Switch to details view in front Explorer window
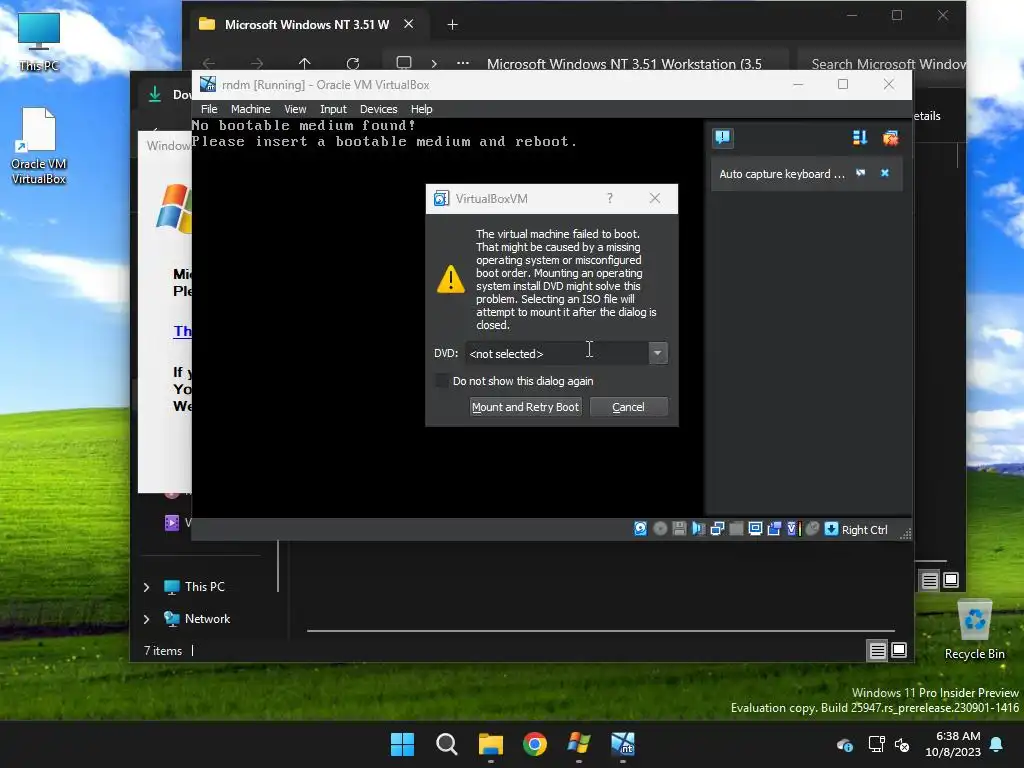The height and width of the screenshot is (768, 1024). [878, 650]
